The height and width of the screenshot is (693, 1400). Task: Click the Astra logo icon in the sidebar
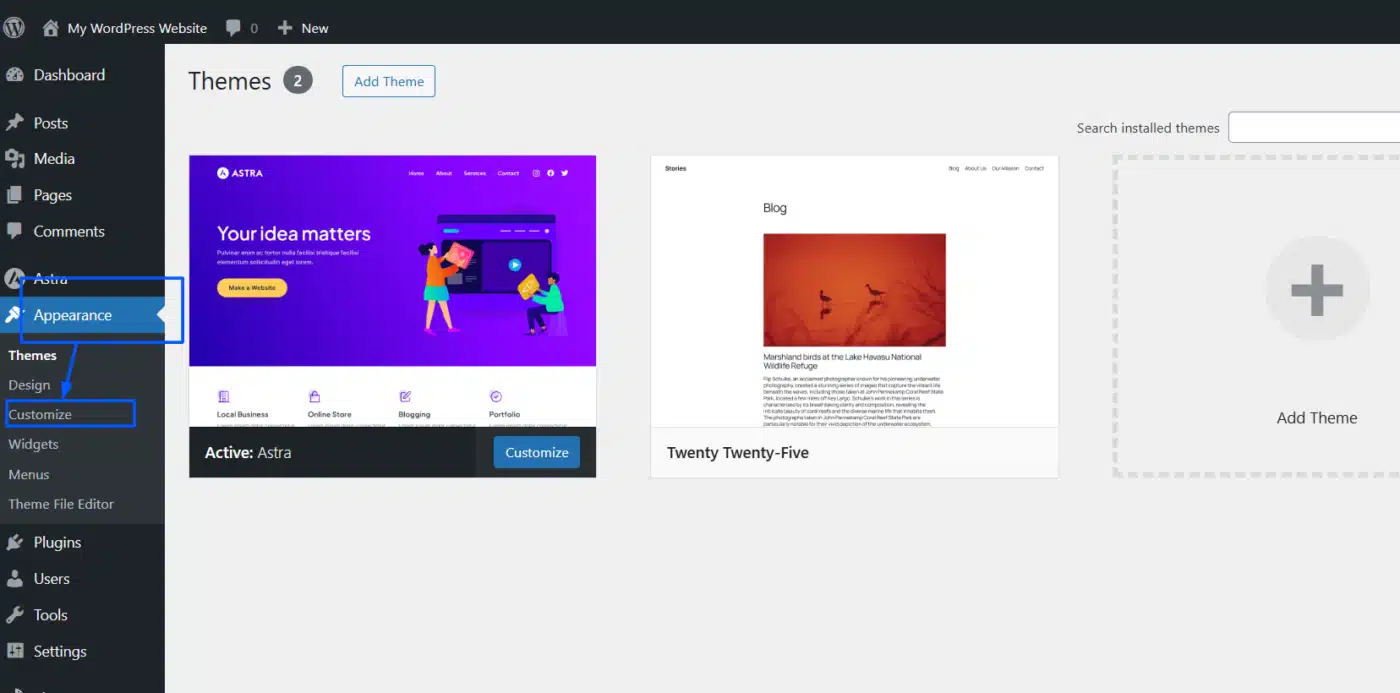[14, 279]
